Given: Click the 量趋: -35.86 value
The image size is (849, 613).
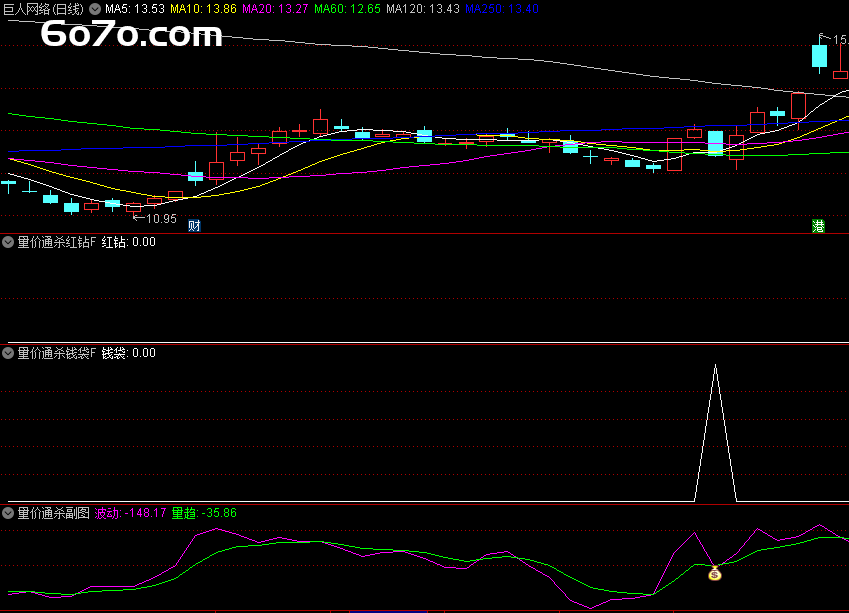Looking at the screenshot, I should tap(204, 513).
